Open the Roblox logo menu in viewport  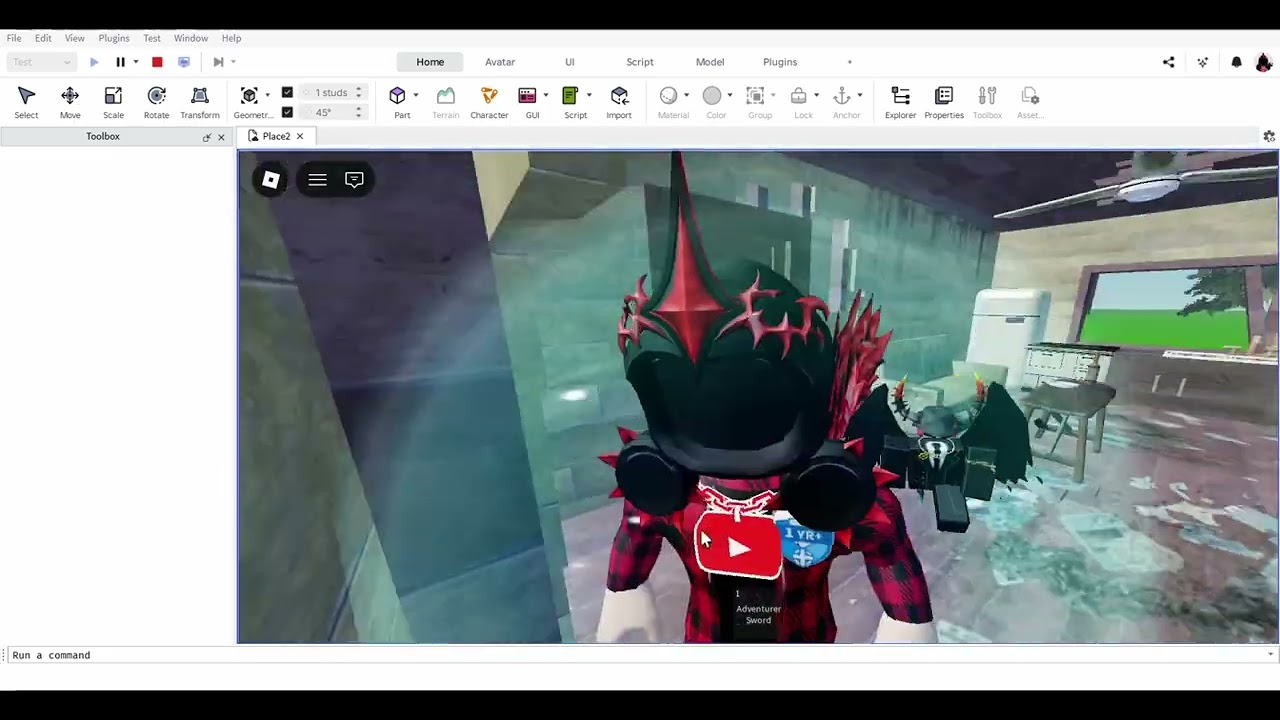tap(270, 180)
